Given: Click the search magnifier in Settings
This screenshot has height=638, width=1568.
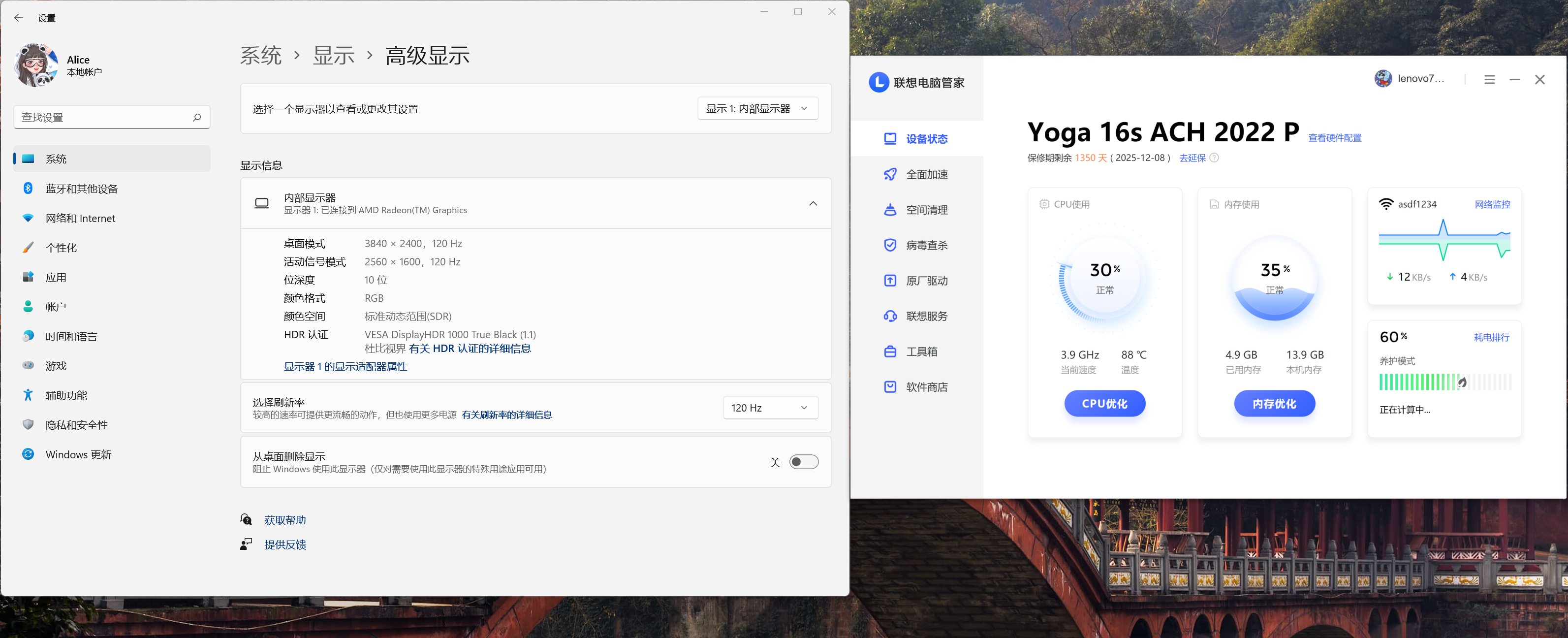Looking at the screenshot, I should tap(196, 118).
